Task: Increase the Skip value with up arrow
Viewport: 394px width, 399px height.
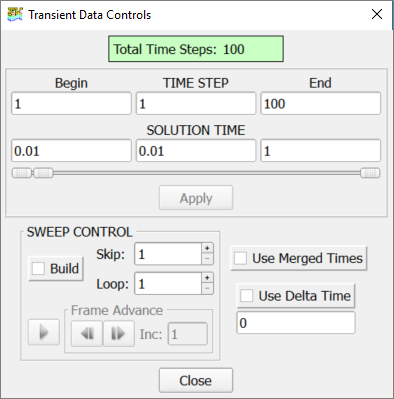Action: click(207, 248)
